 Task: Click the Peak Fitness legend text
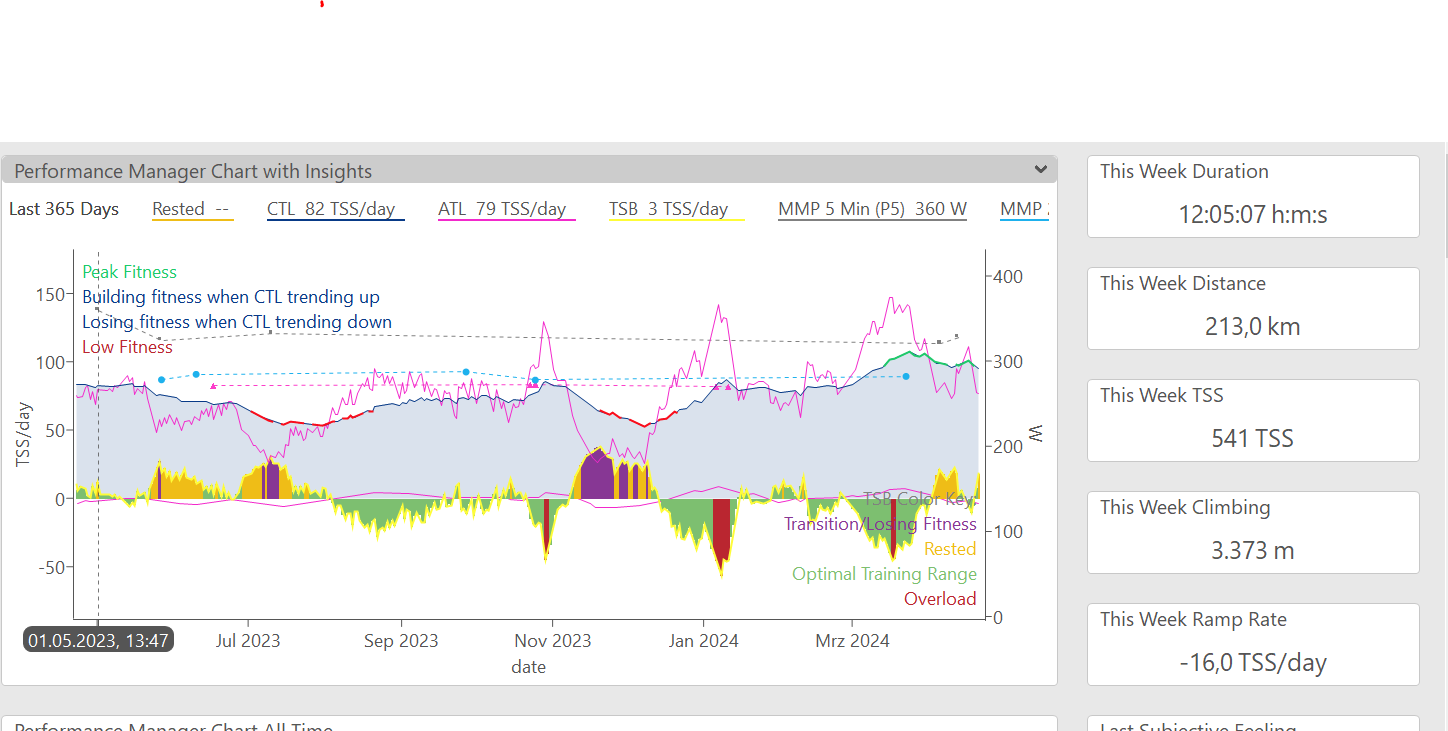click(x=129, y=272)
